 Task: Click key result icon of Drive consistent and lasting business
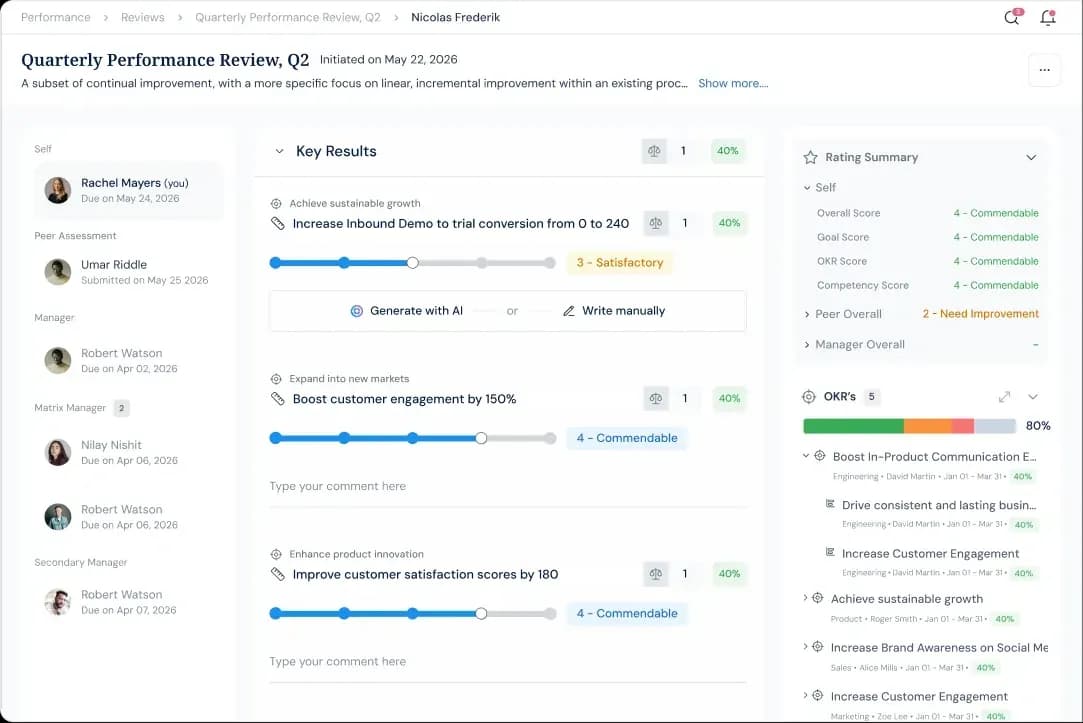(830, 504)
